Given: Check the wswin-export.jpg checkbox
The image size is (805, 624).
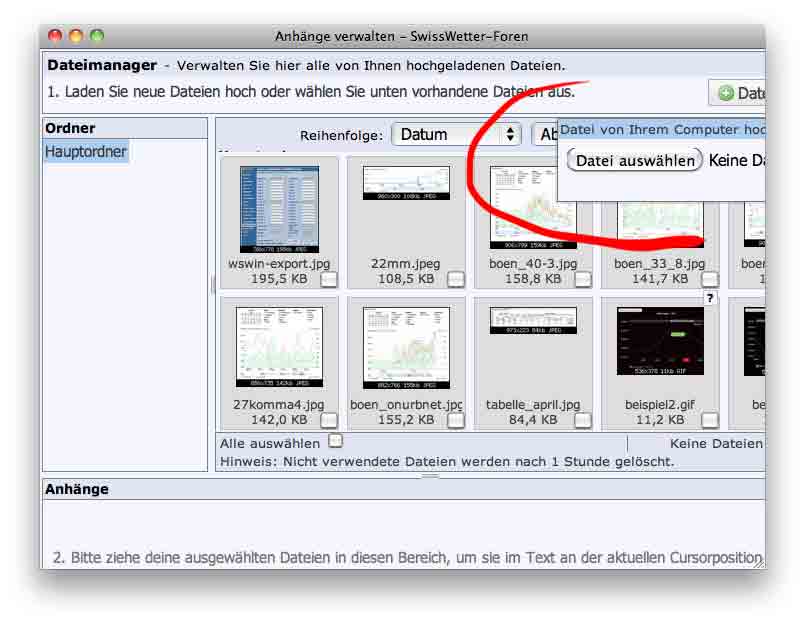Looking at the screenshot, I should [x=329, y=280].
